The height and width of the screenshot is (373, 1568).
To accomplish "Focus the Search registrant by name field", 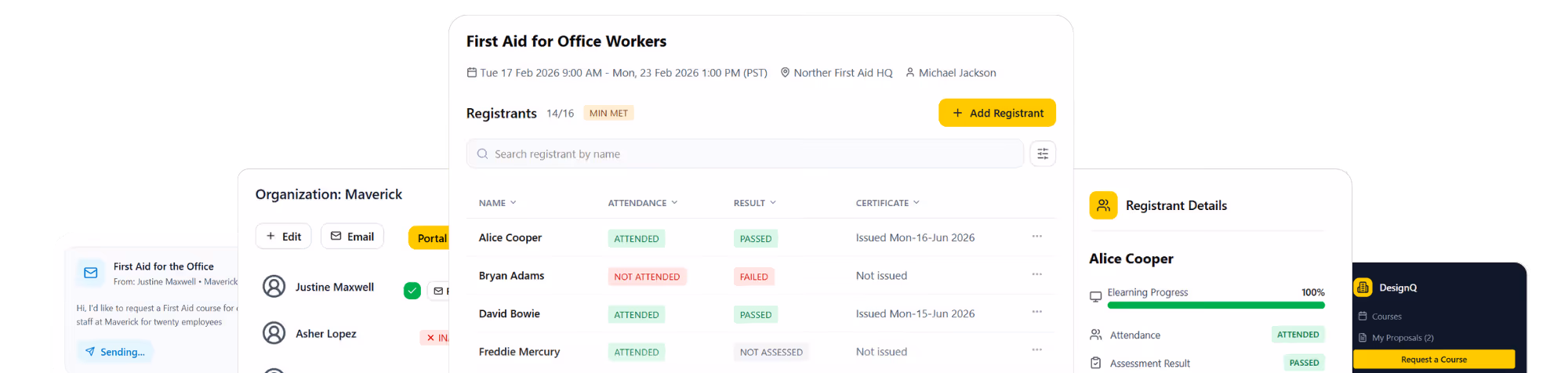I will [x=745, y=154].
